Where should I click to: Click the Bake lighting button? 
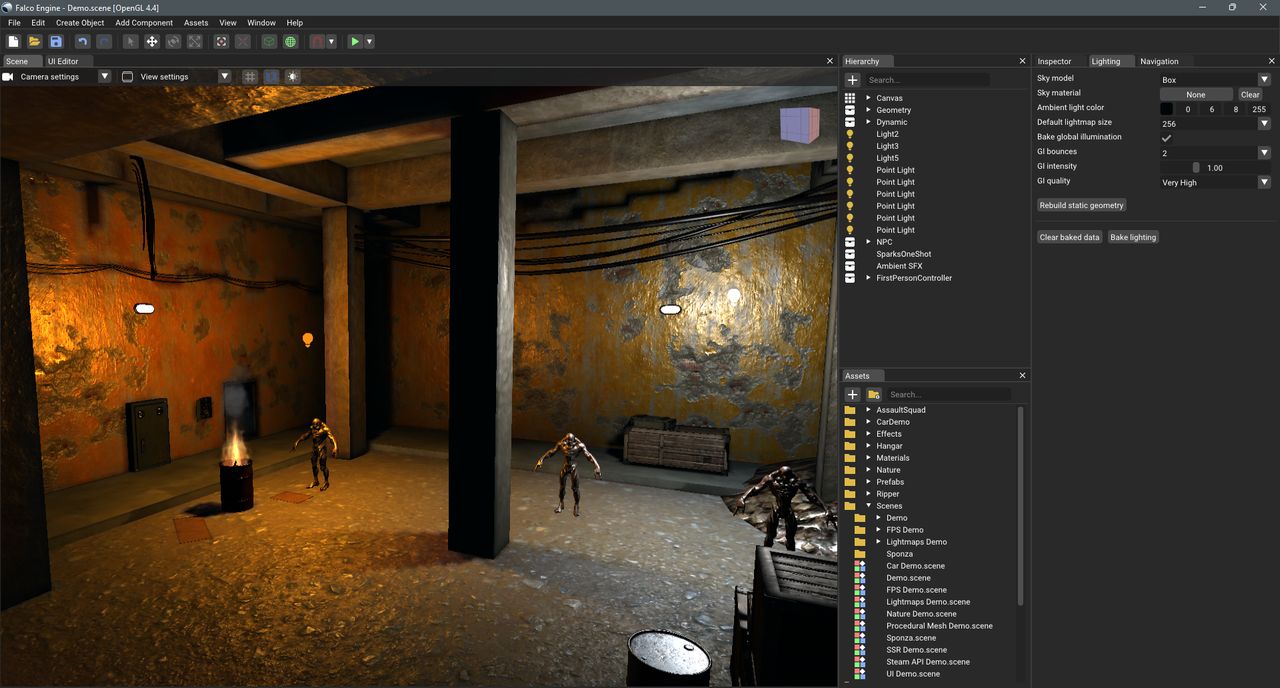click(1133, 237)
